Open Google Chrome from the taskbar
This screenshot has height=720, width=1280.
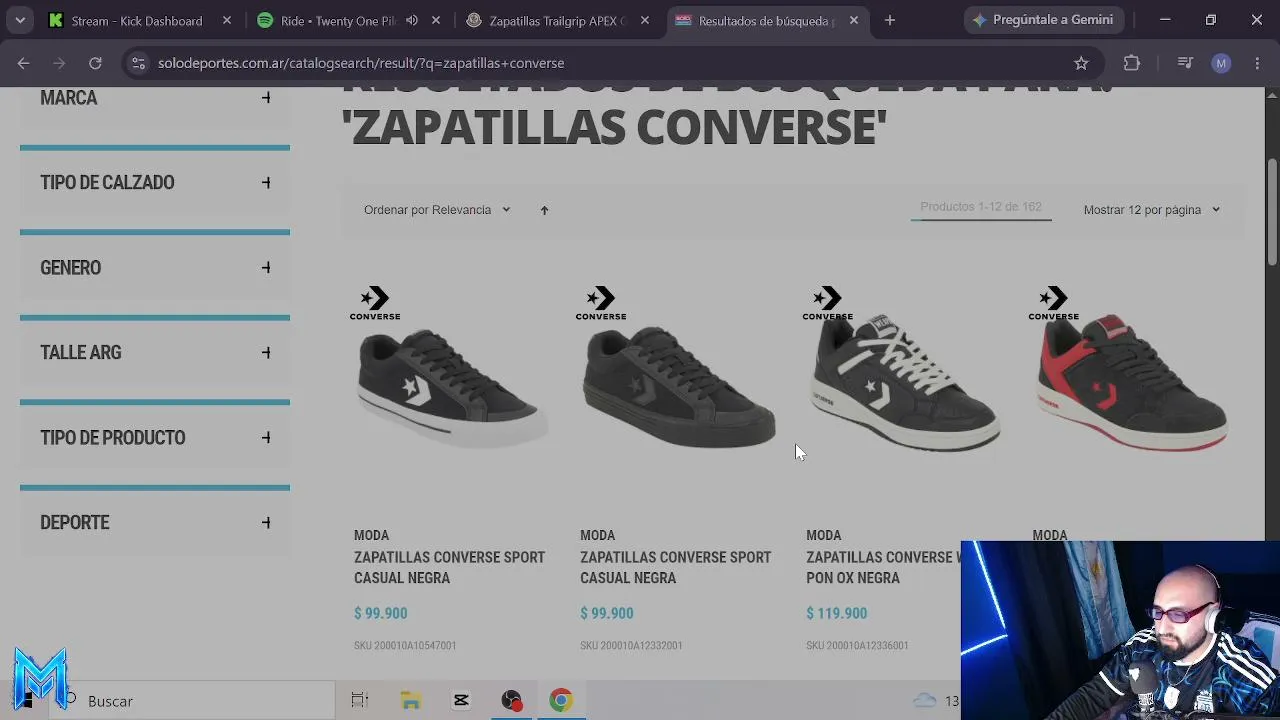coord(561,701)
